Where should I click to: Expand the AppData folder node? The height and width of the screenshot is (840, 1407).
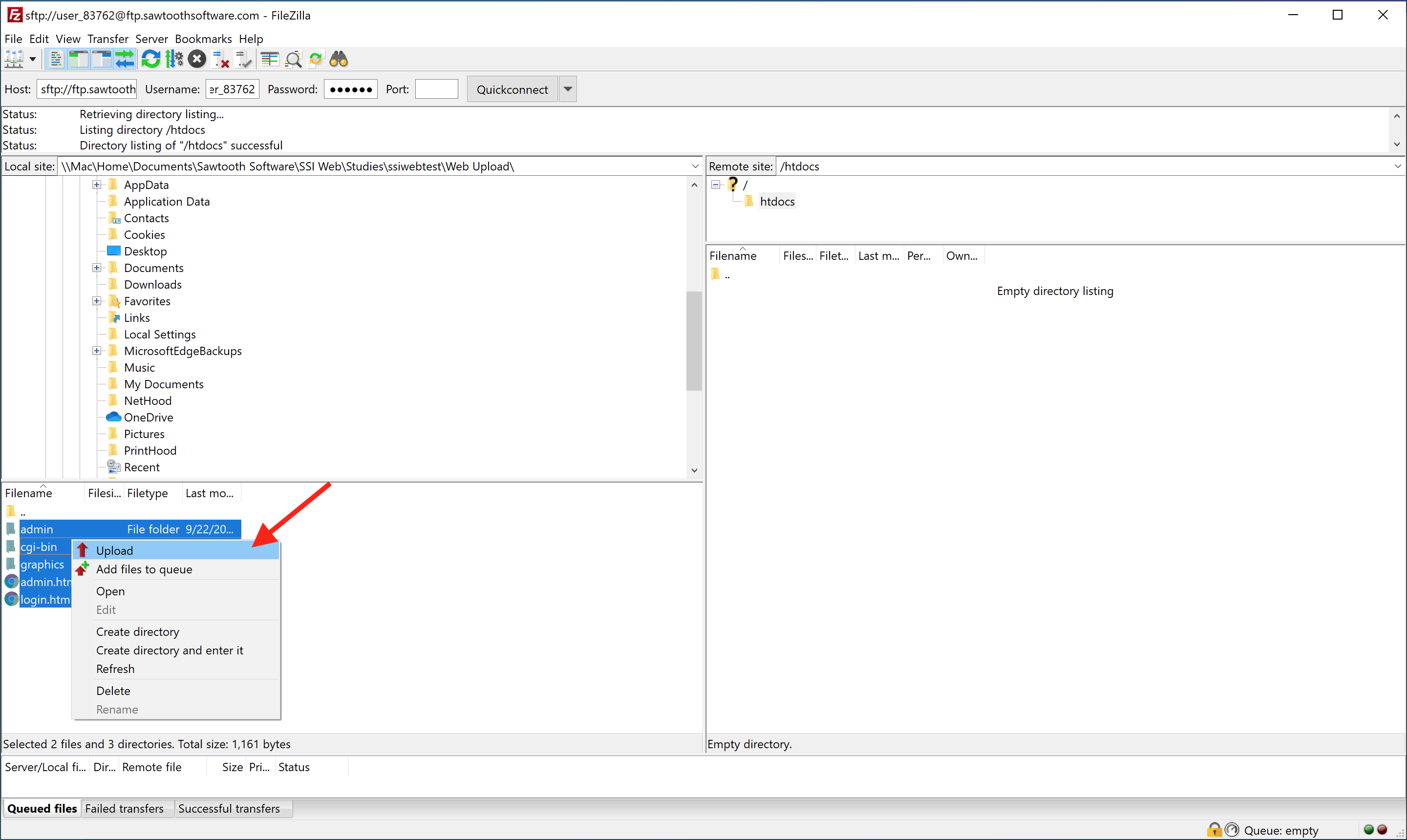coord(97,185)
